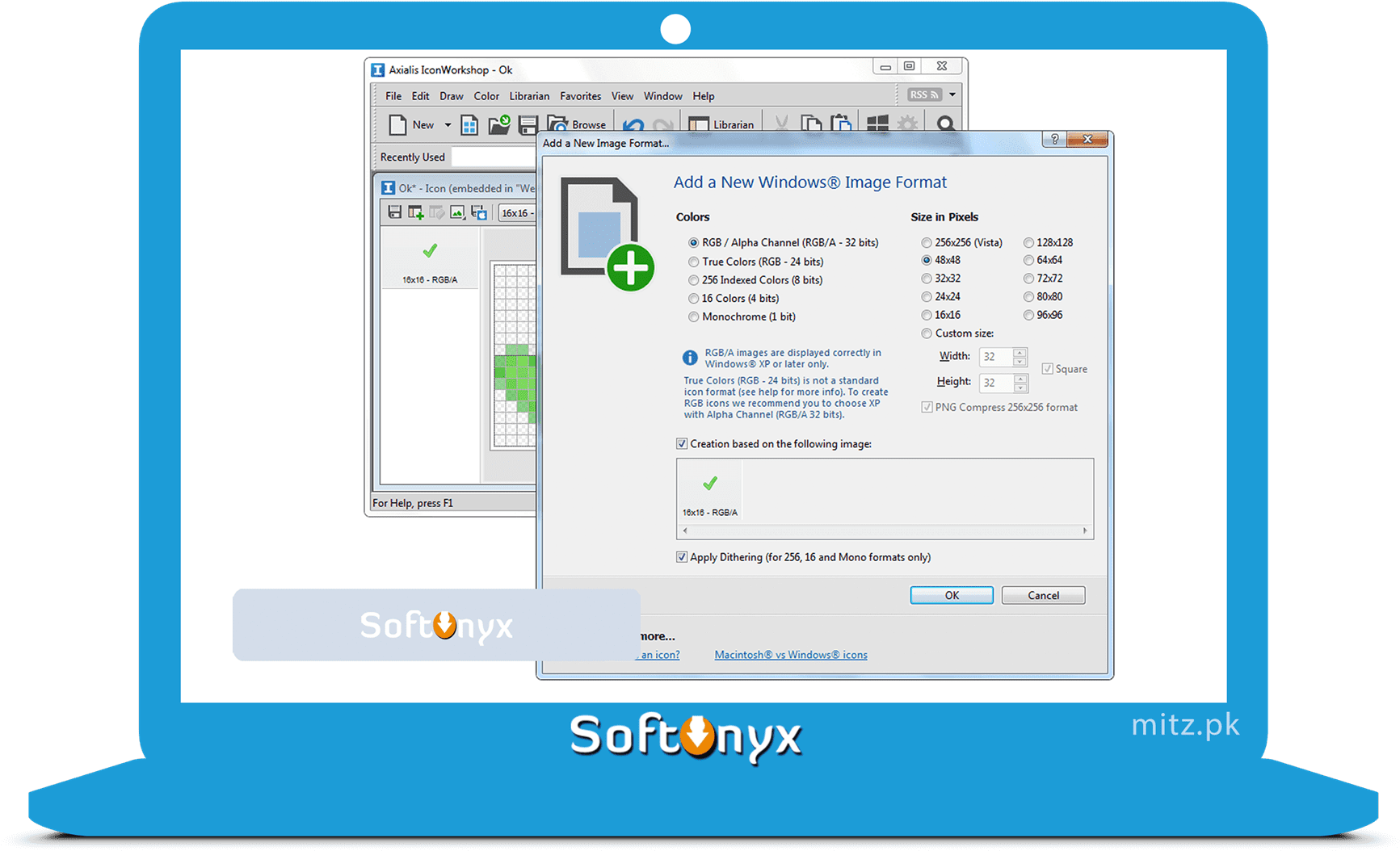Open the Draw menu
This screenshot has height=851, width=1400.
click(451, 96)
